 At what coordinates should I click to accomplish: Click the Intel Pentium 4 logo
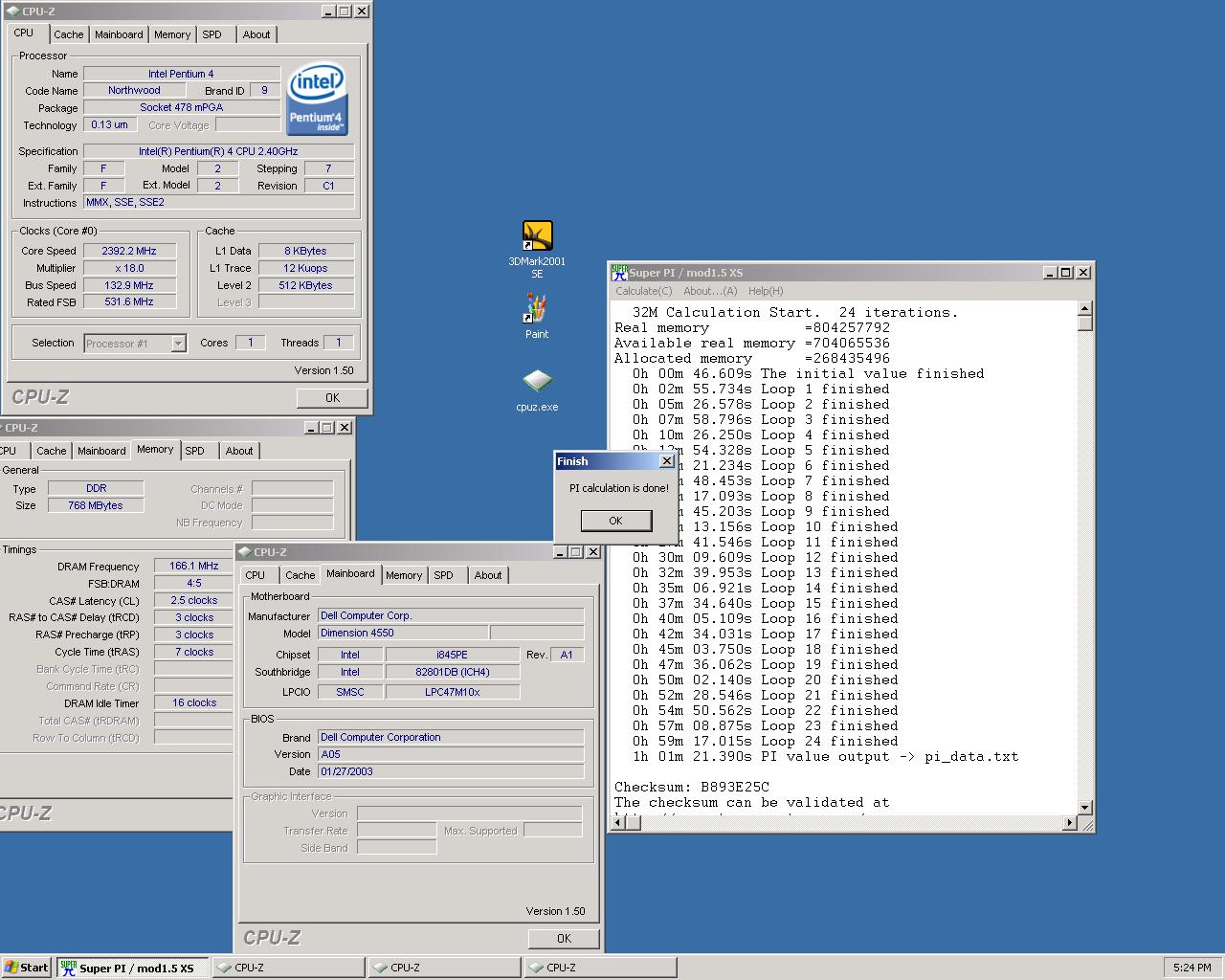coord(317,100)
